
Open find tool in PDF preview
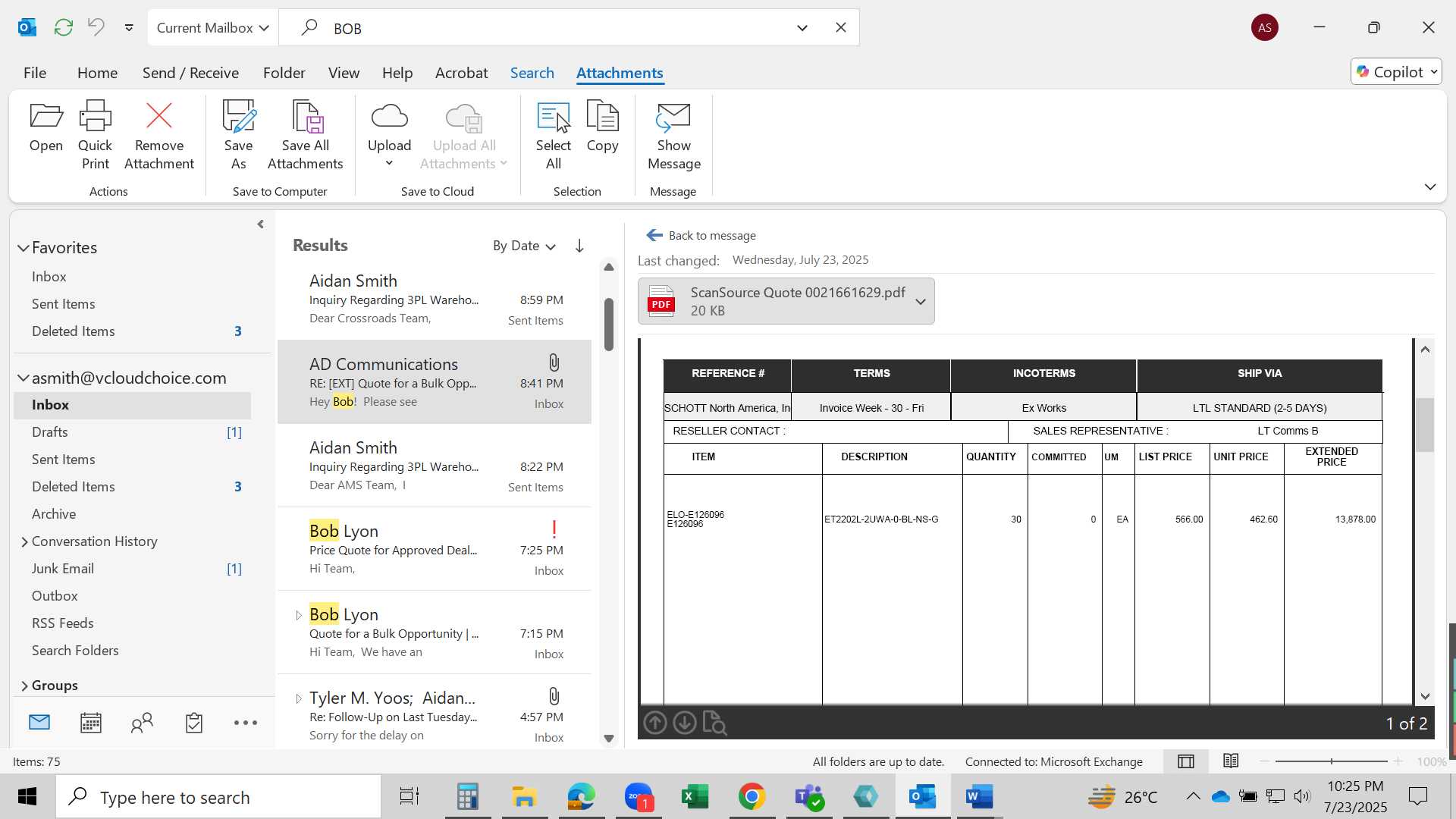pos(714,723)
